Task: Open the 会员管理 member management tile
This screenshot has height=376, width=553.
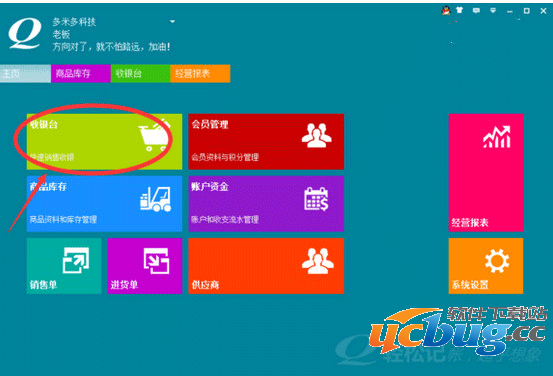Action: pyautogui.click(x=266, y=141)
